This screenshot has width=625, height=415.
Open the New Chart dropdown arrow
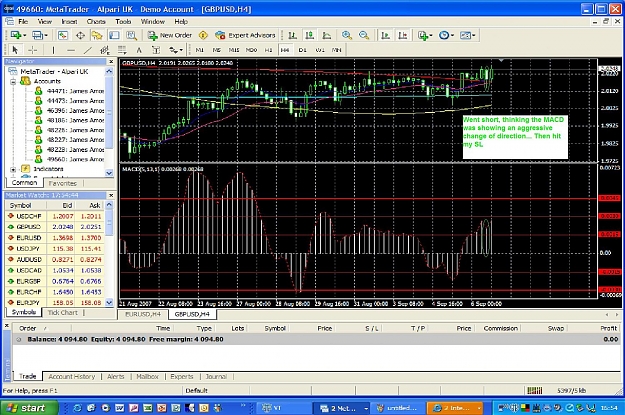pos(25,35)
